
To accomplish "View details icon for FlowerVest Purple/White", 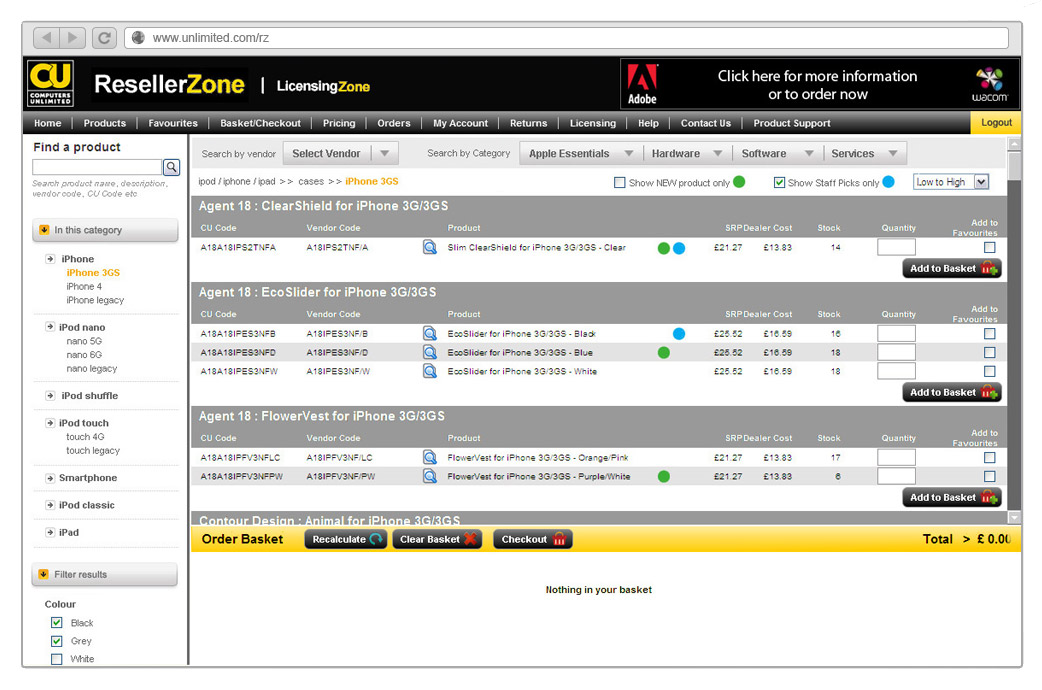I will pos(430,476).
